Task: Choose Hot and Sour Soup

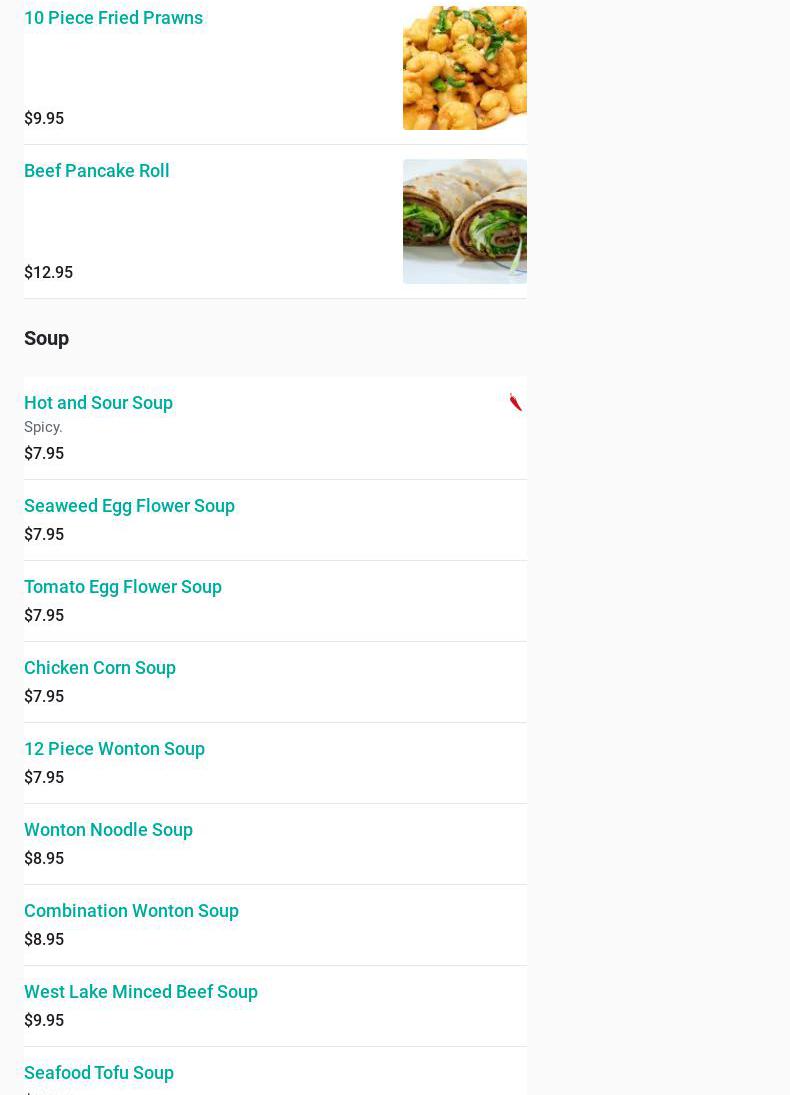Action: pos(98,403)
